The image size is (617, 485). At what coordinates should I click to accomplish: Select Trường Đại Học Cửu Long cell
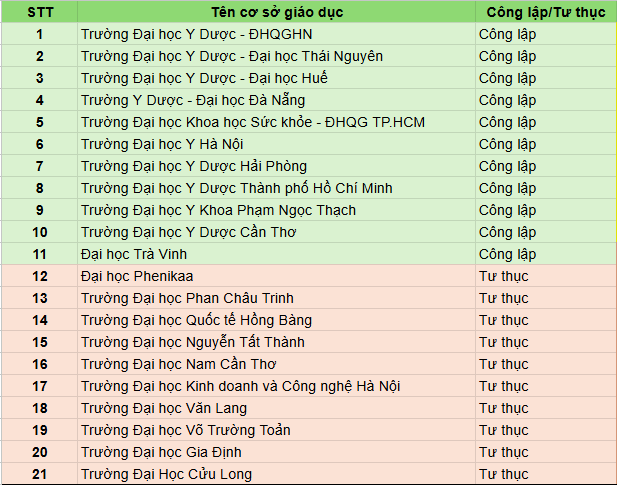[x=166, y=474]
